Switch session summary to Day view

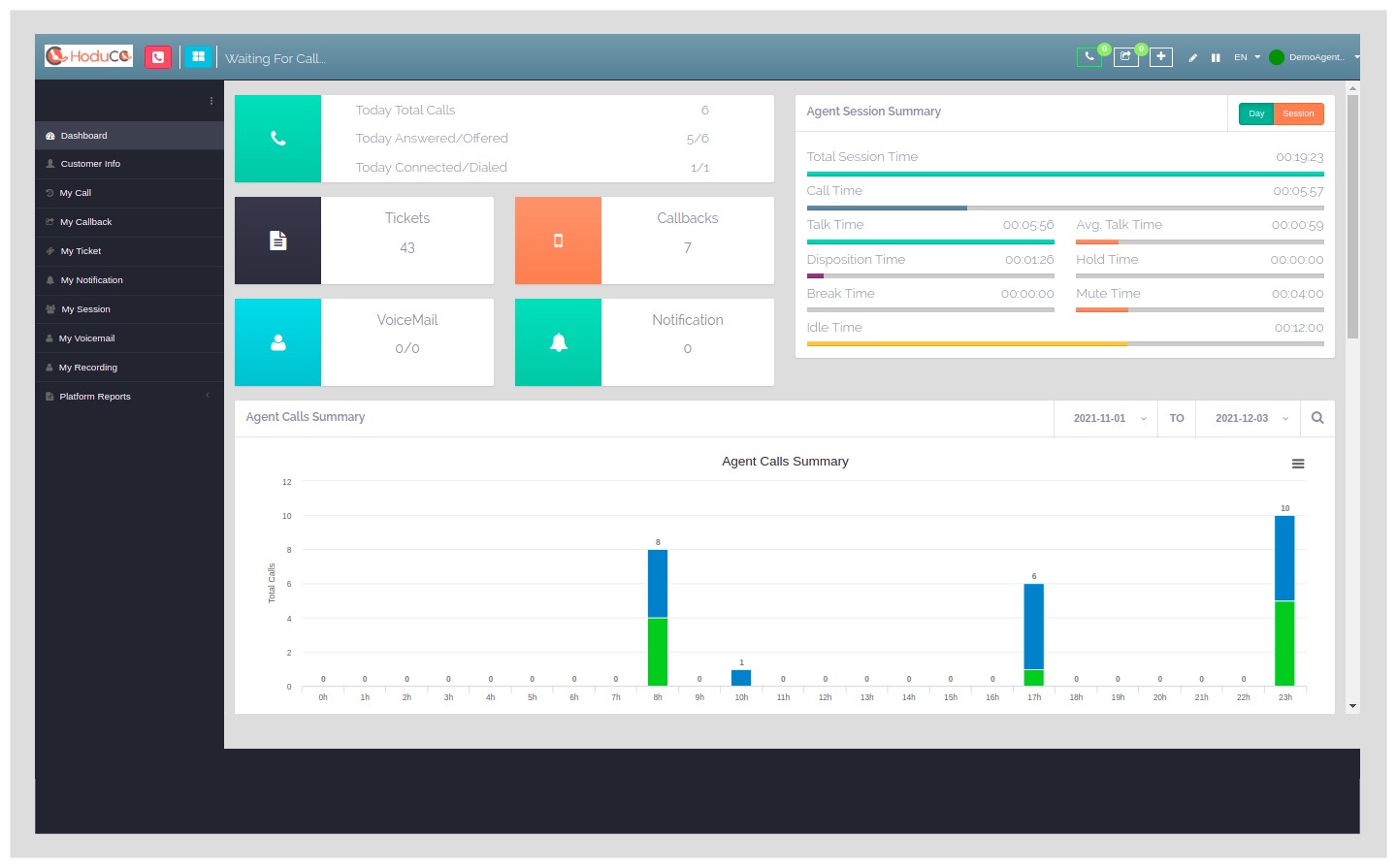(x=1255, y=113)
